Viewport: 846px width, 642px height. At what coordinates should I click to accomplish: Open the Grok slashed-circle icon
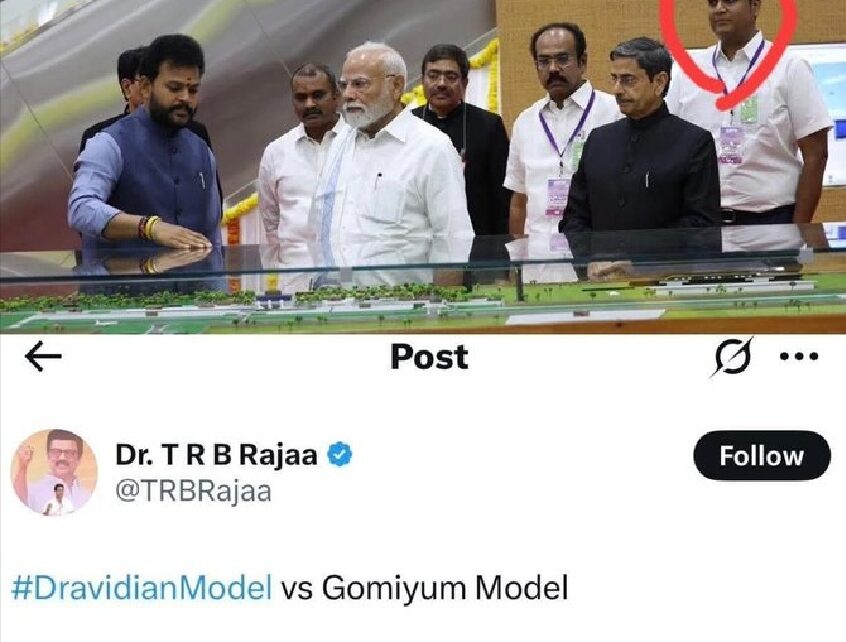[731, 357]
